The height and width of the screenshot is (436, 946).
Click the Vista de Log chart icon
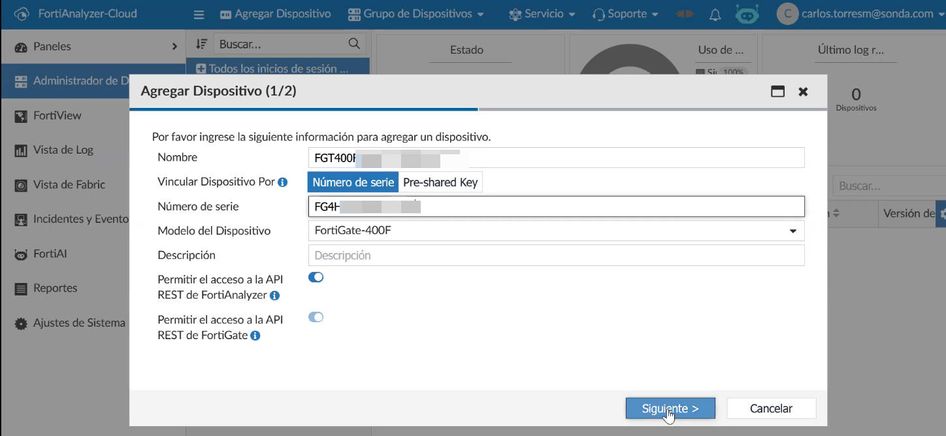point(21,150)
